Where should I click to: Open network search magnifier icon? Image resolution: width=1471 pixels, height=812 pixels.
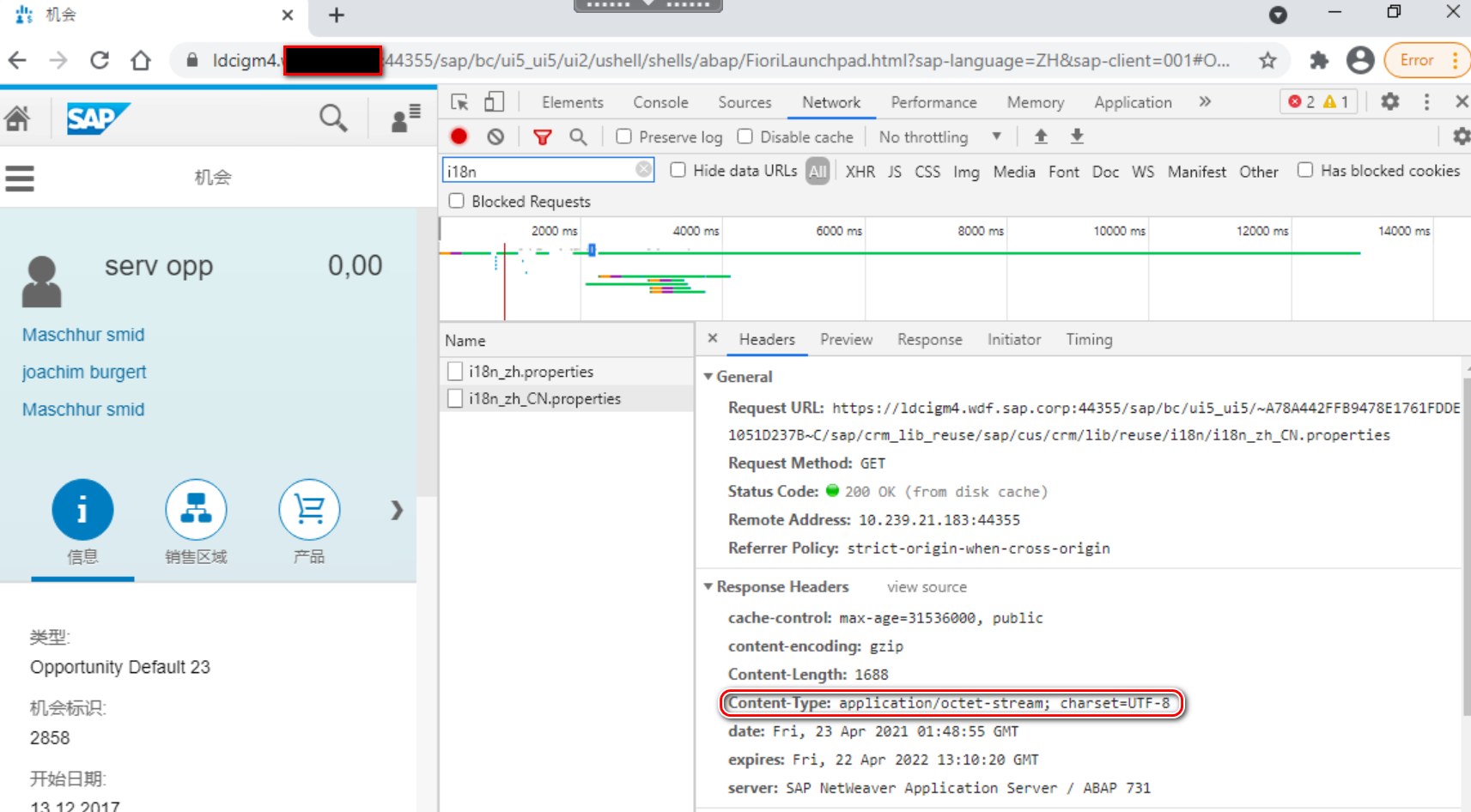pyautogui.click(x=578, y=136)
